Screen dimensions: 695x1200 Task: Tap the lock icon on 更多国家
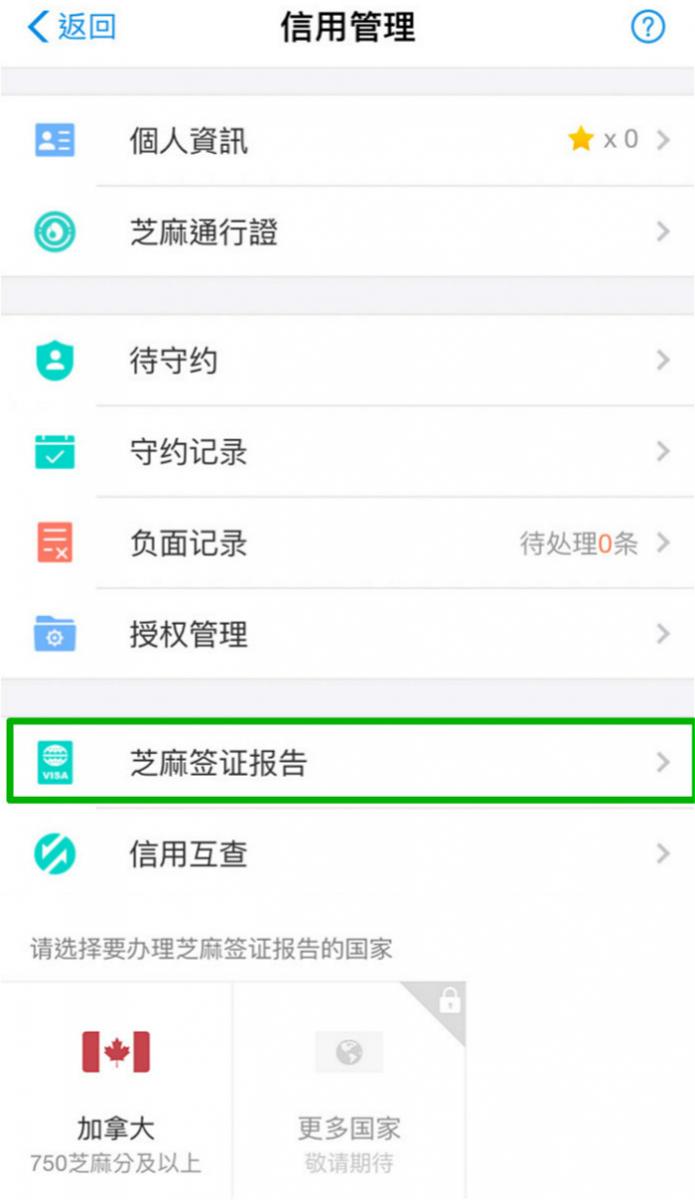click(449, 1000)
